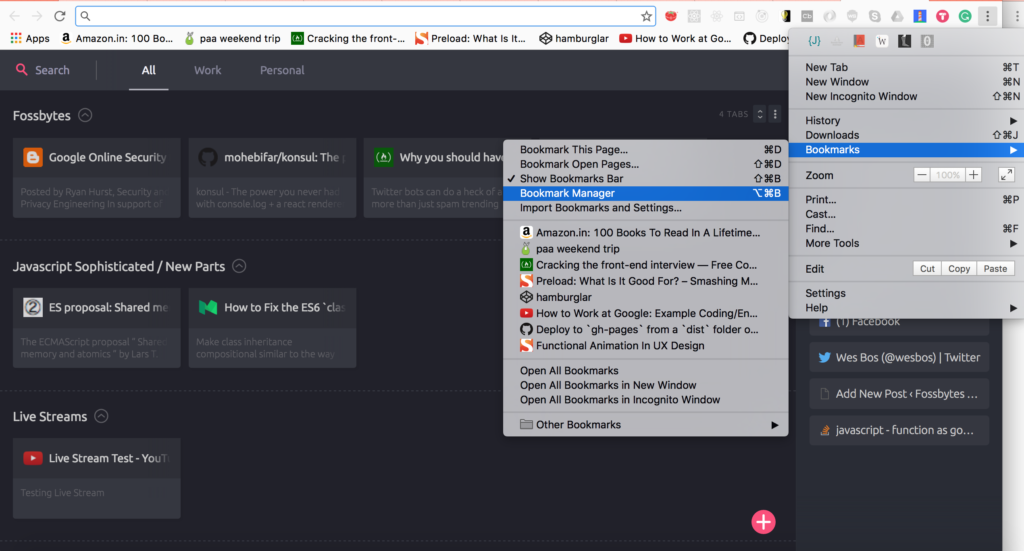The image size is (1024, 551).
Task: Click the tomato timer extension icon
Action: (671, 16)
